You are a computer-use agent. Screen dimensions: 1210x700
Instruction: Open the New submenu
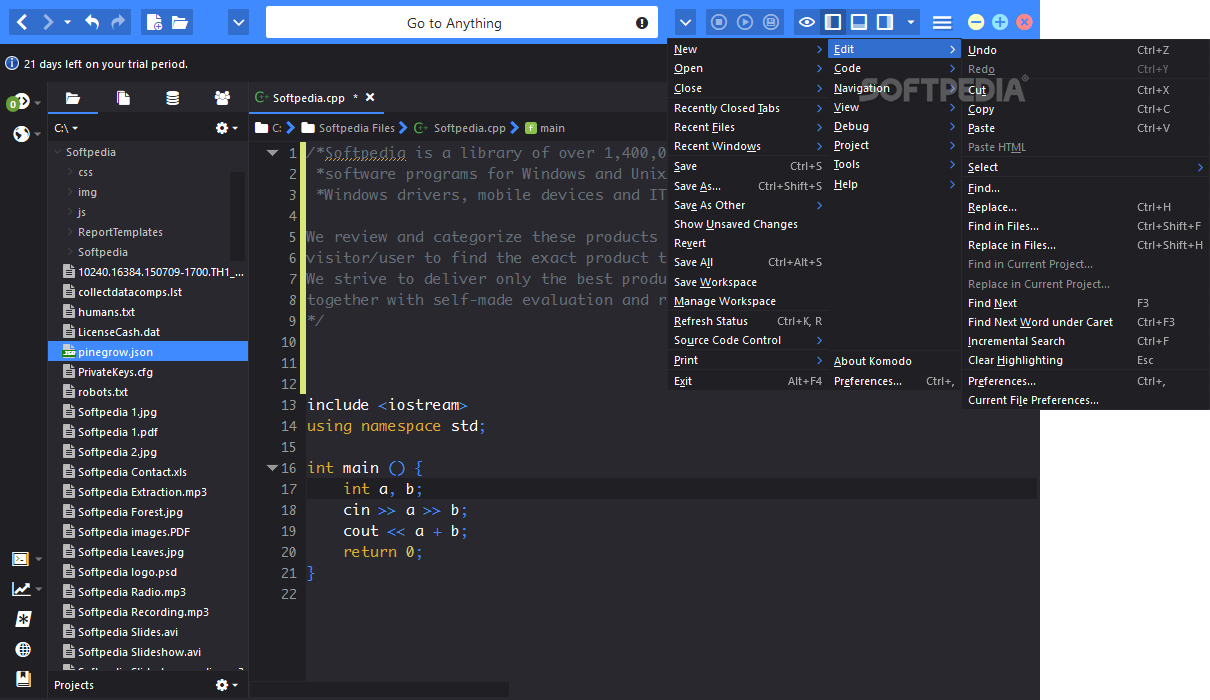748,49
